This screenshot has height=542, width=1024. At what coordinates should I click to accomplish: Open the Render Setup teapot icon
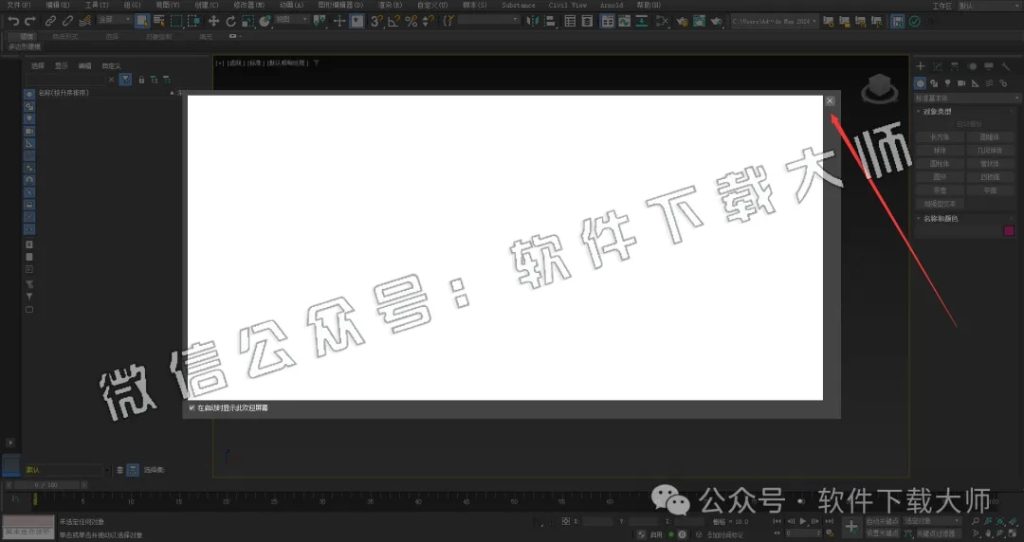click(x=682, y=22)
